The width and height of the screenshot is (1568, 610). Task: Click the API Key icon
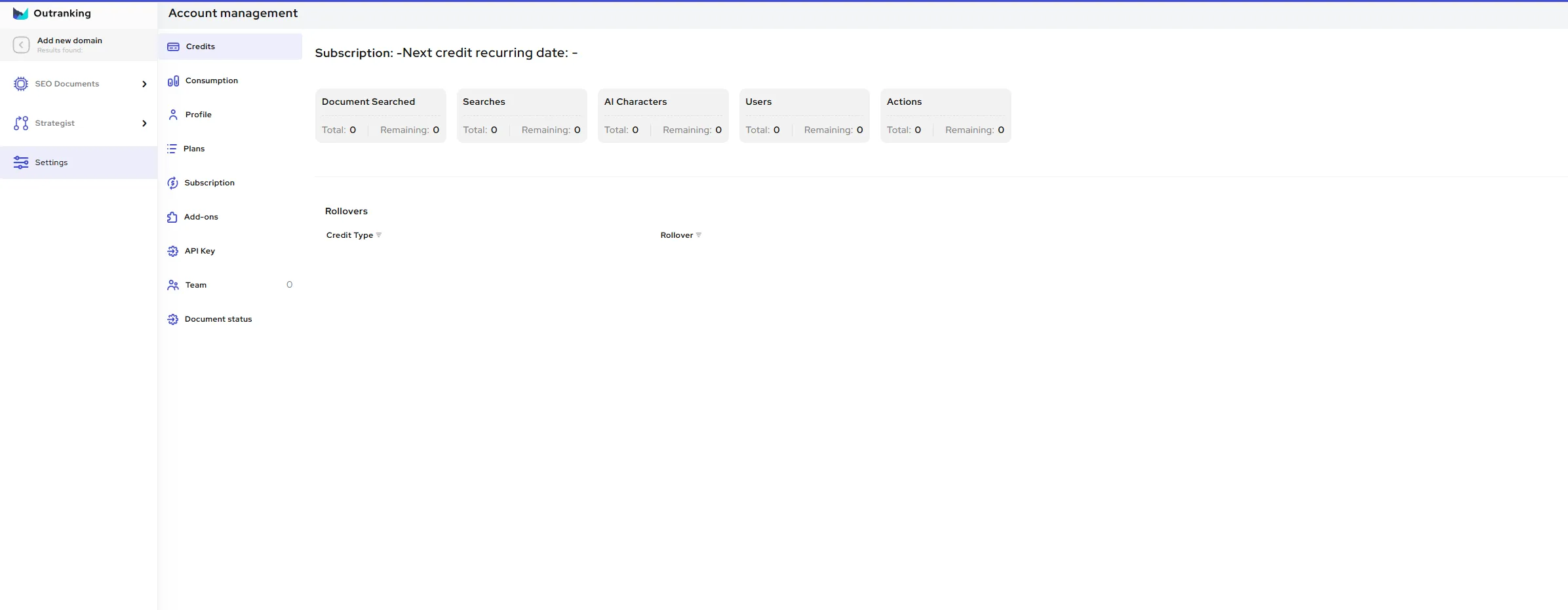172,251
